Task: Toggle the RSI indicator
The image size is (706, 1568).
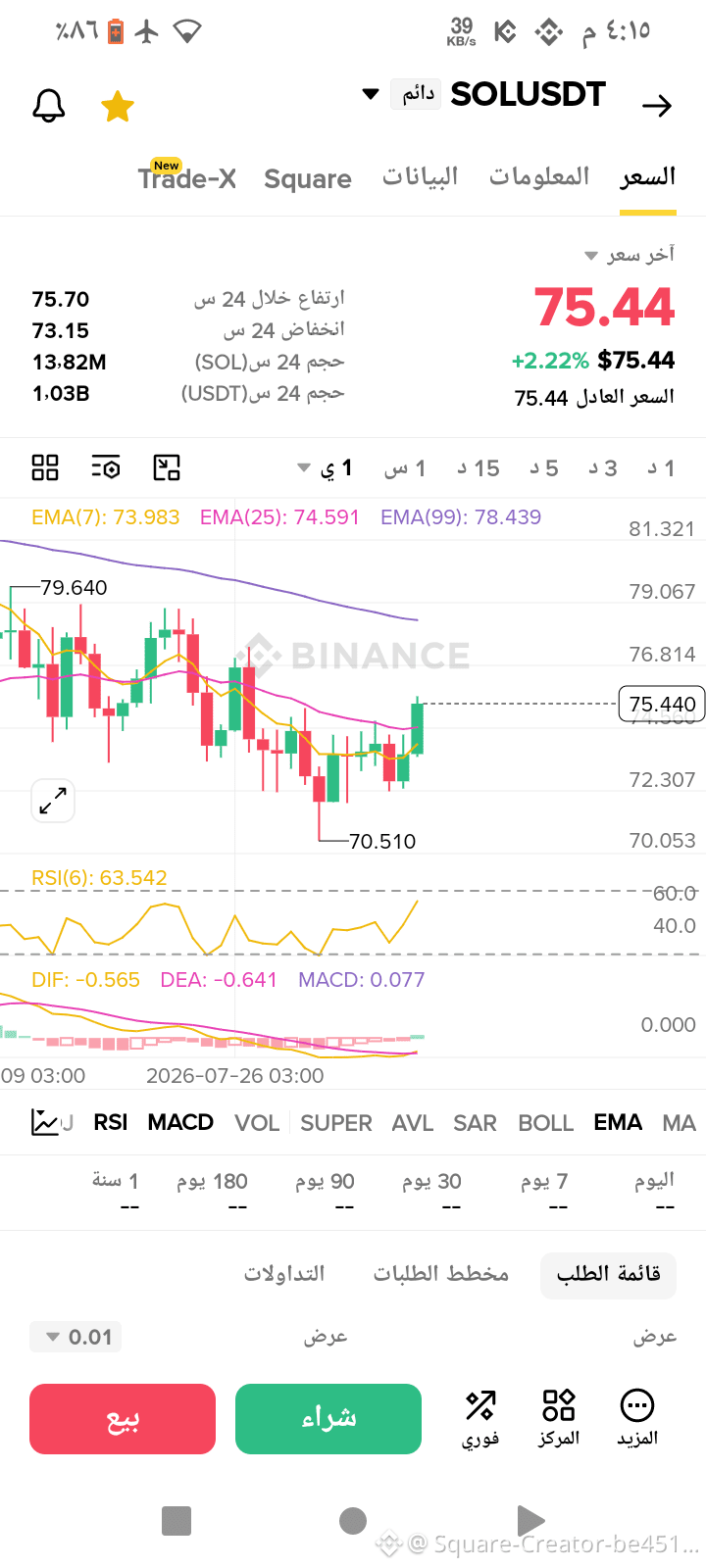Action: click(111, 1122)
